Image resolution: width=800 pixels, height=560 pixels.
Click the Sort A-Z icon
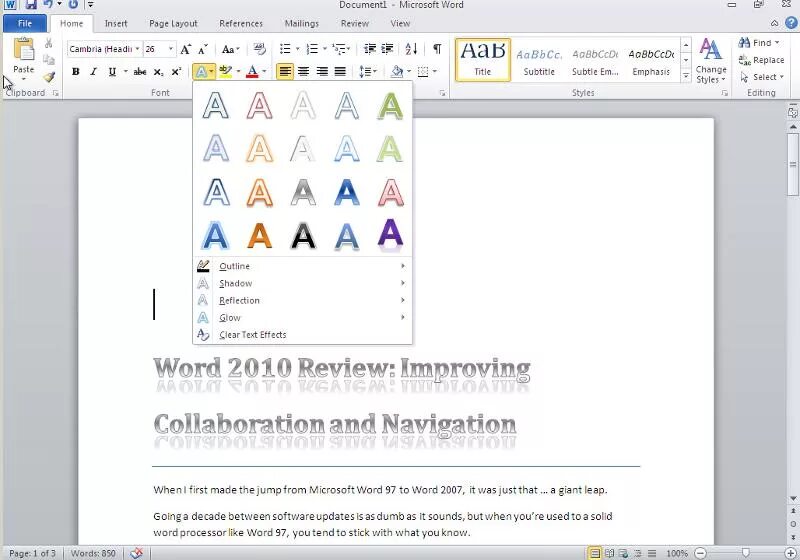pos(411,49)
